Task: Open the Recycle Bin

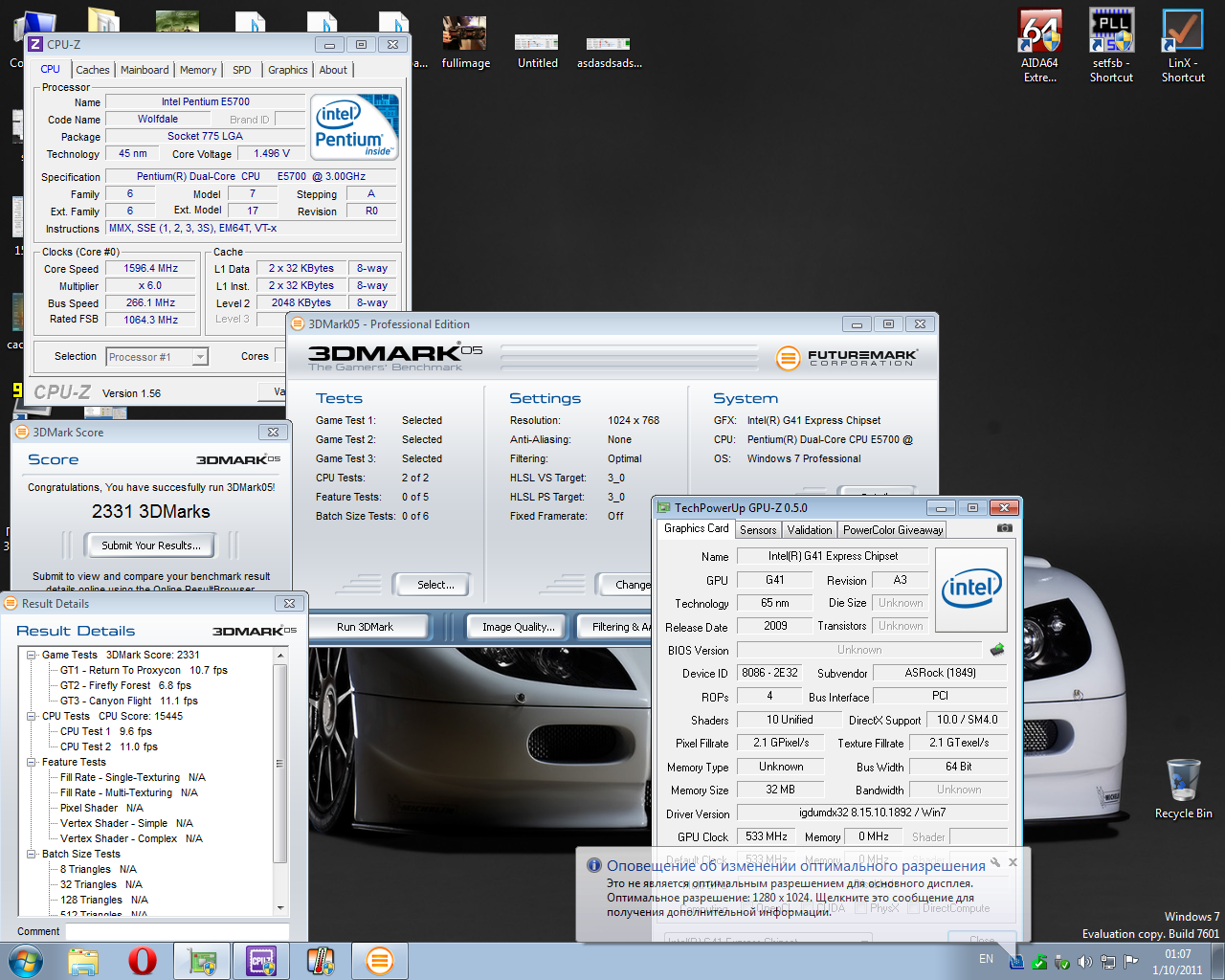Action: [1183, 789]
